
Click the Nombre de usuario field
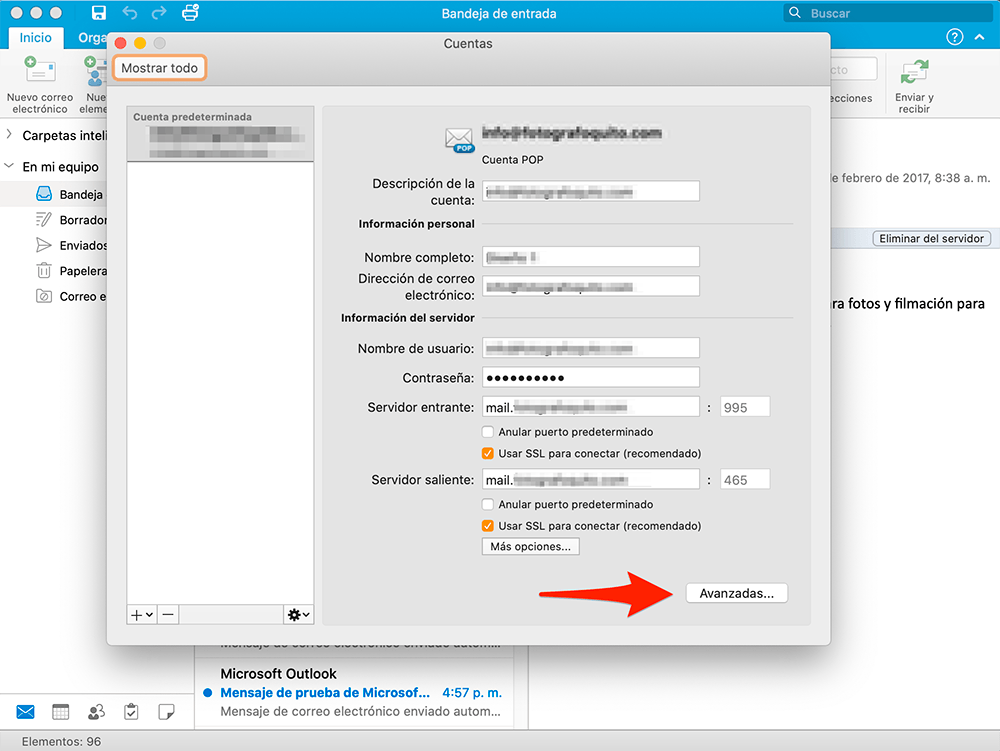coord(591,348)
